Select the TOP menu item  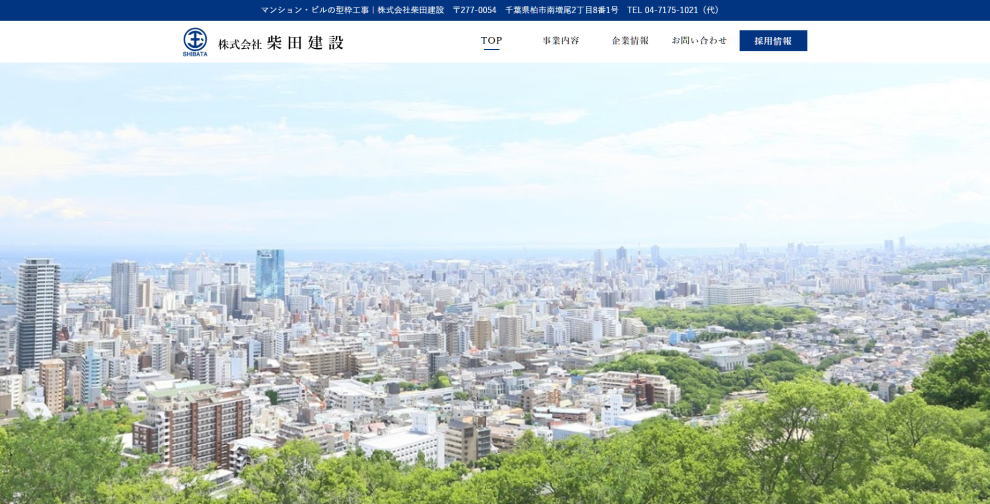[491, 40]
